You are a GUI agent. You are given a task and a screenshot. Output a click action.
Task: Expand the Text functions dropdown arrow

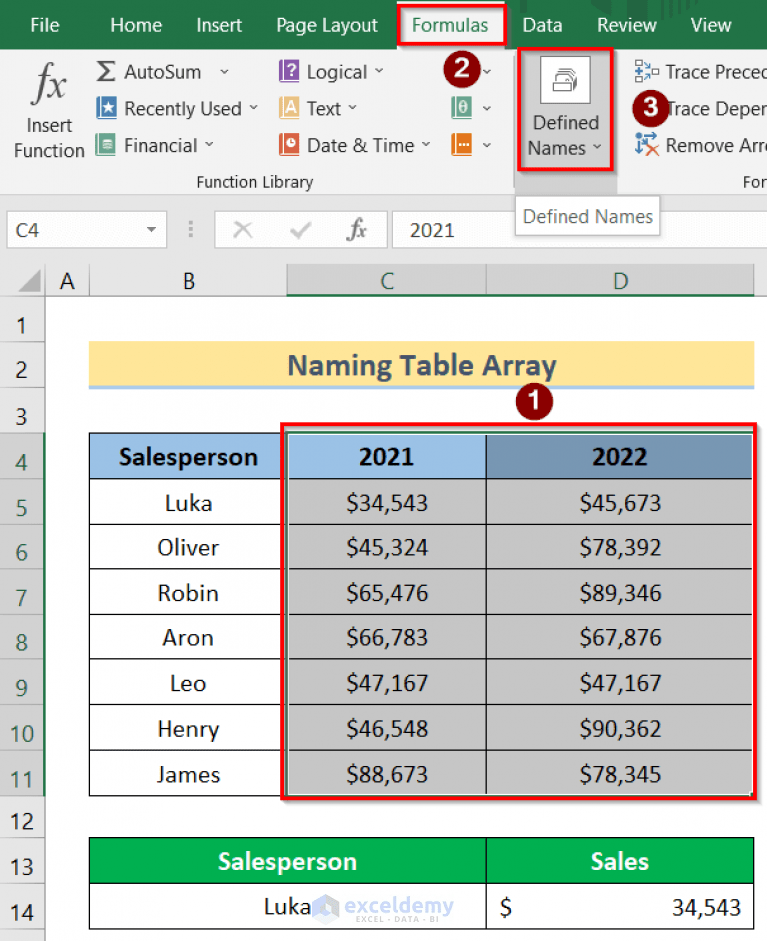(352, 108)
